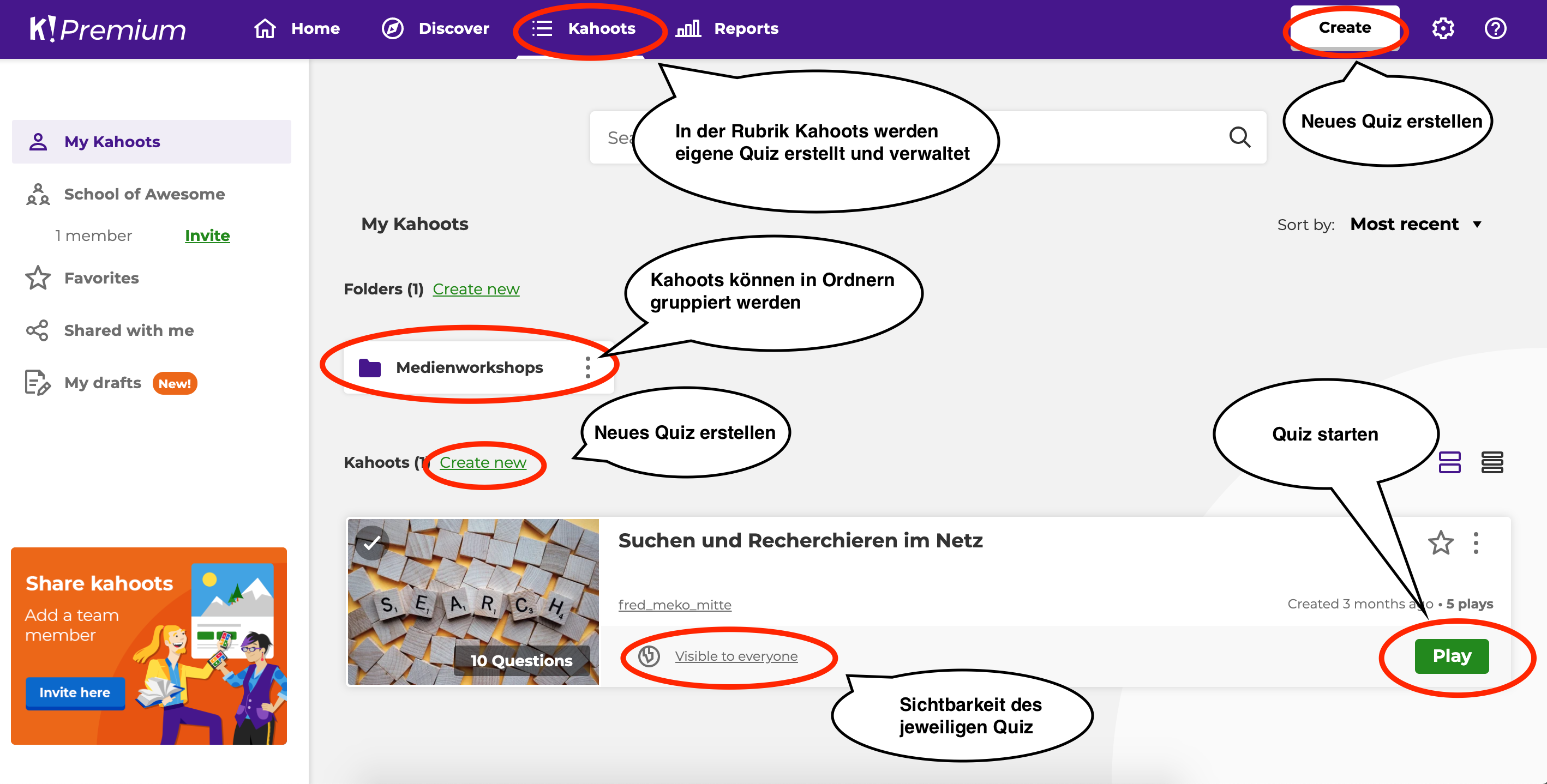Click the Invite link

click(207, 236)
